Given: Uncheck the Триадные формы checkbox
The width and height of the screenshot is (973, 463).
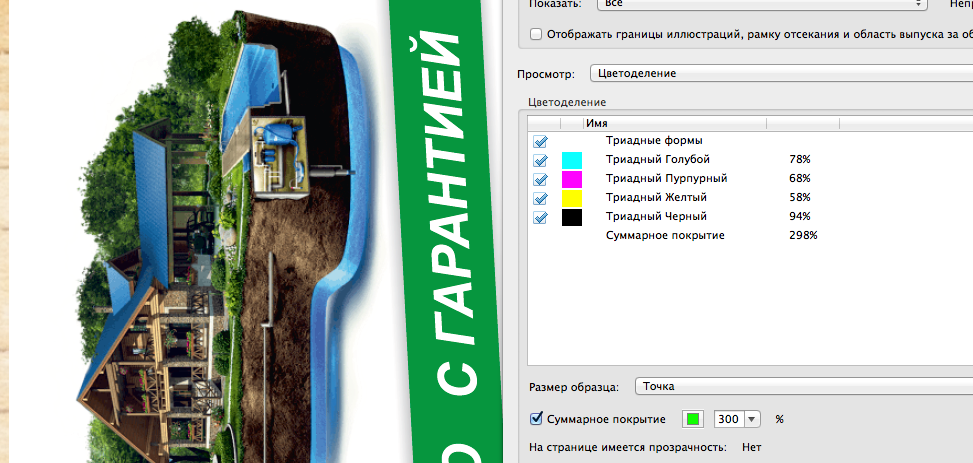Looking at the screenshot, I should point(540,141).
